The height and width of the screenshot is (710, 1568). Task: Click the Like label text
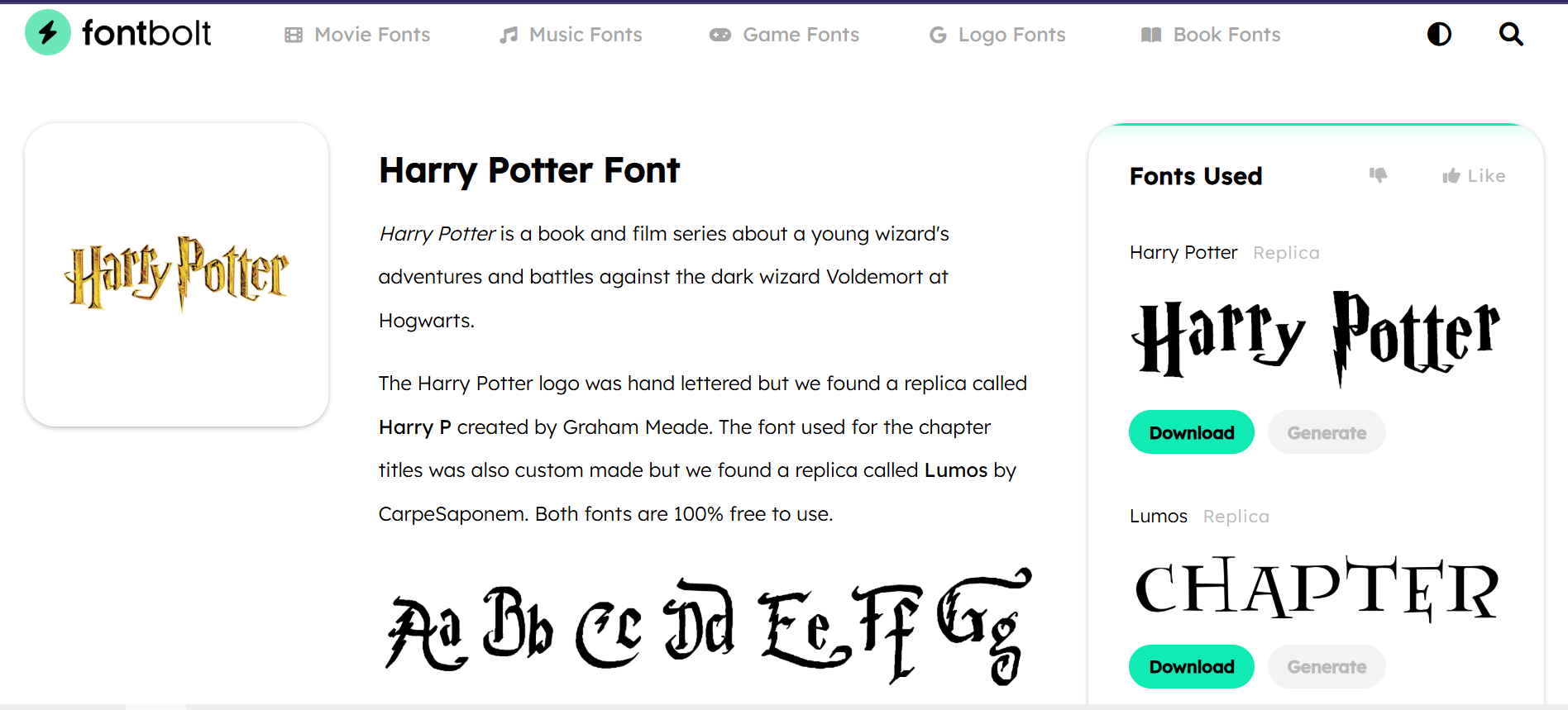click(1486, 176)
